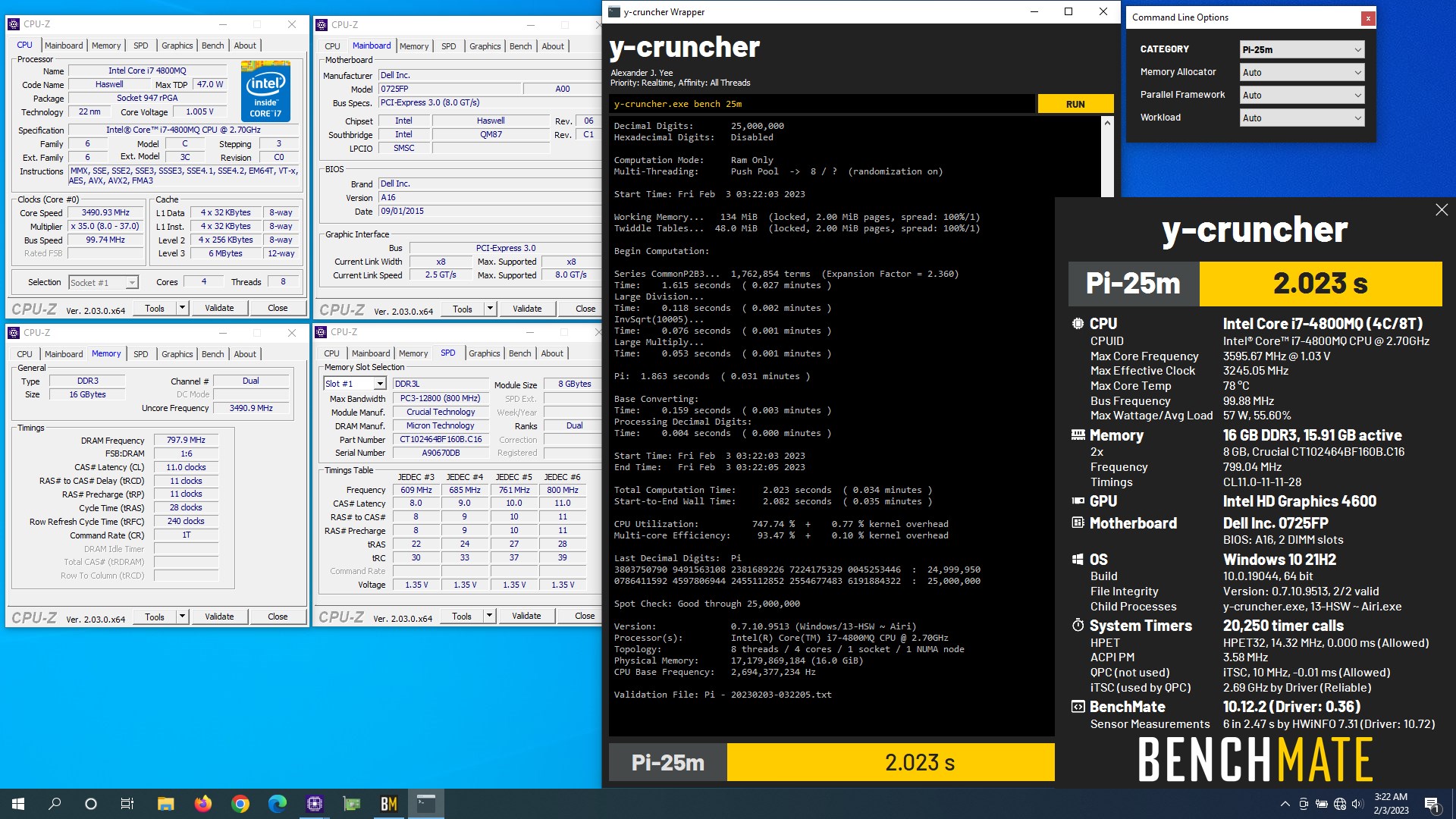The image size is (1456, 819).
Task: Open the graphics card app taskbar icon
Action: pos(352,804)
